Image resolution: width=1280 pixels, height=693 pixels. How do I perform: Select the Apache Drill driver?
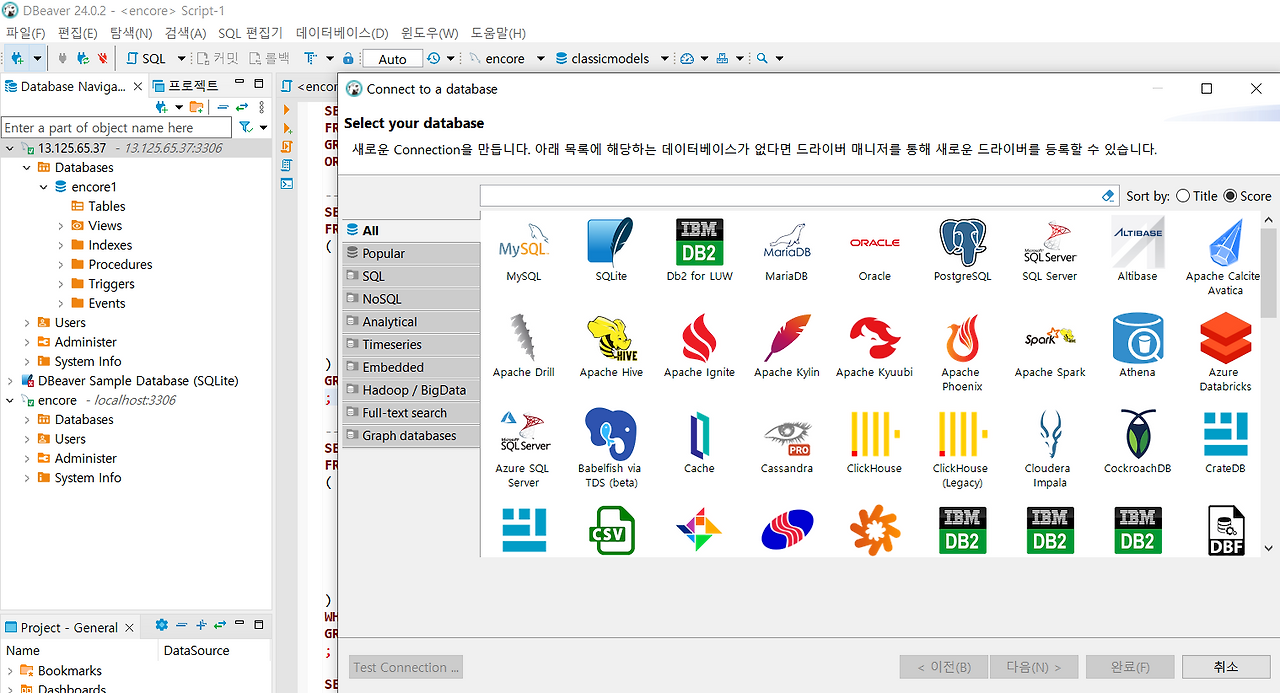pyautogui.click(x=523, y=346)
